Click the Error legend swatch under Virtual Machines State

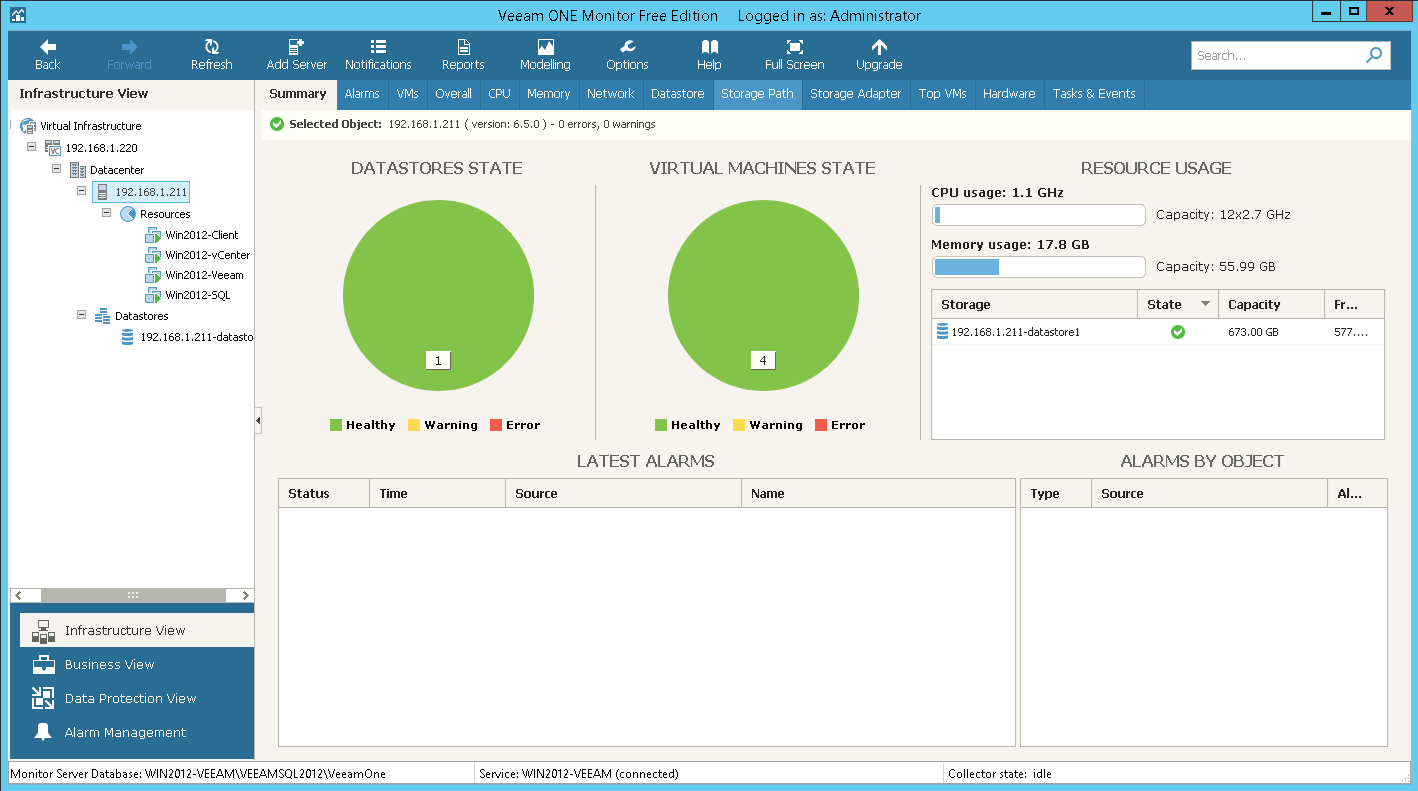(821, 425)
